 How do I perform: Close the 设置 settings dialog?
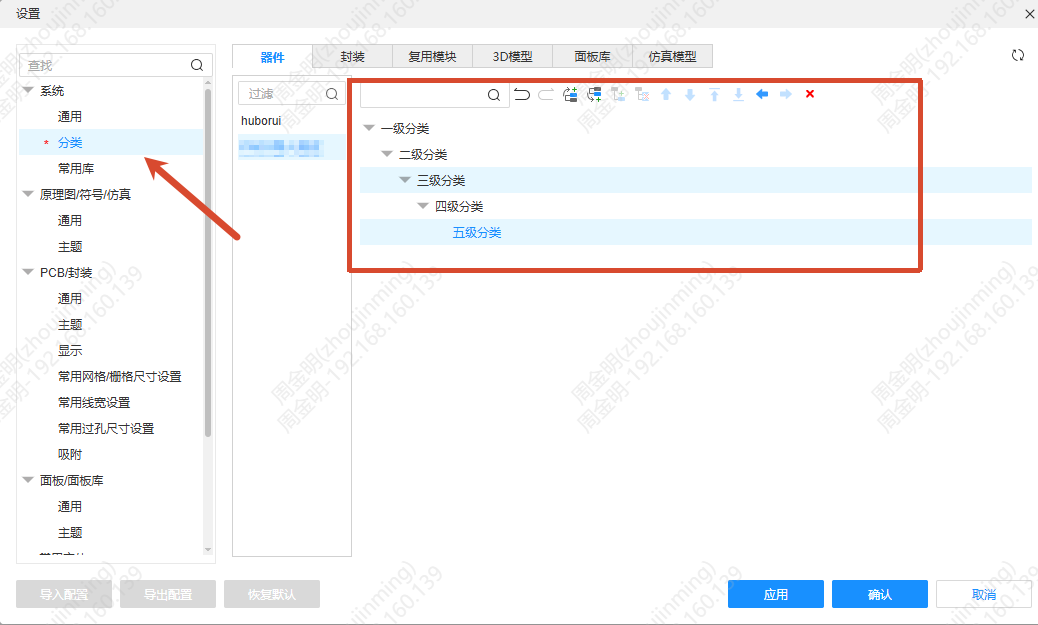(1030, 14)
